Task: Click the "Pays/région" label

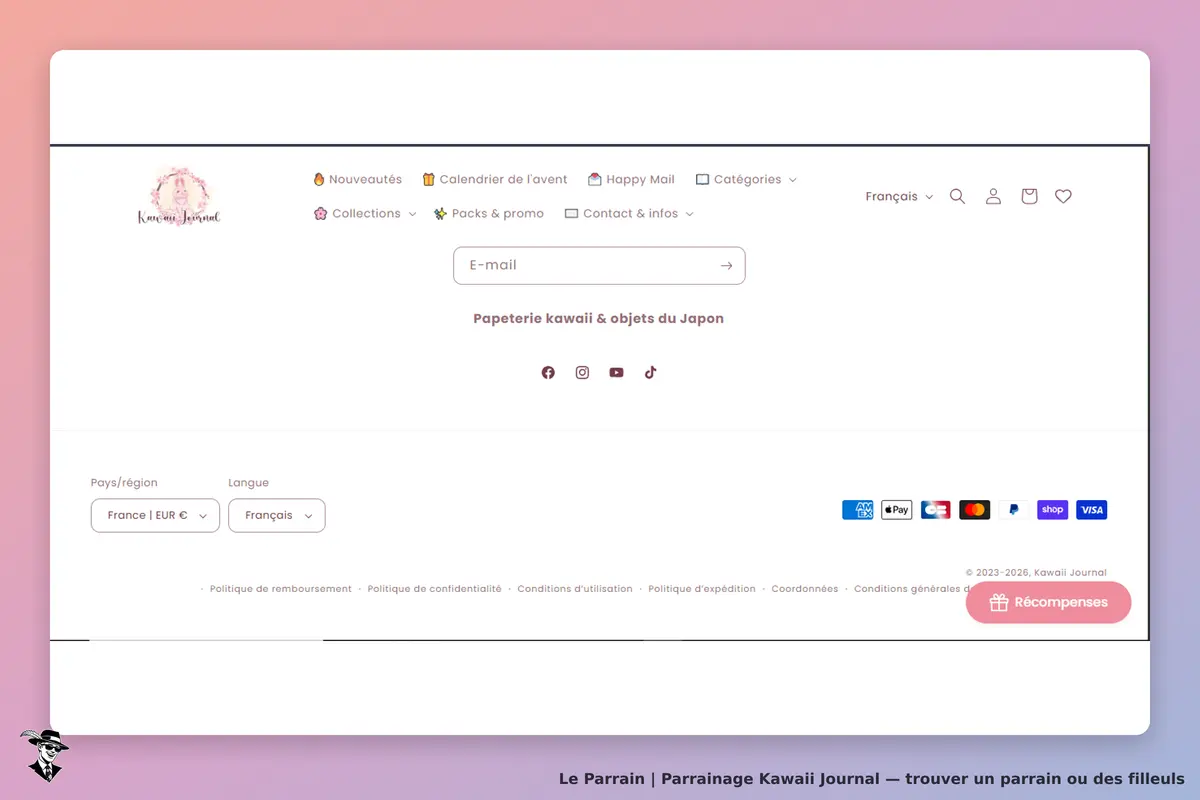Action: pyautogui.click(x=124, y=483)
